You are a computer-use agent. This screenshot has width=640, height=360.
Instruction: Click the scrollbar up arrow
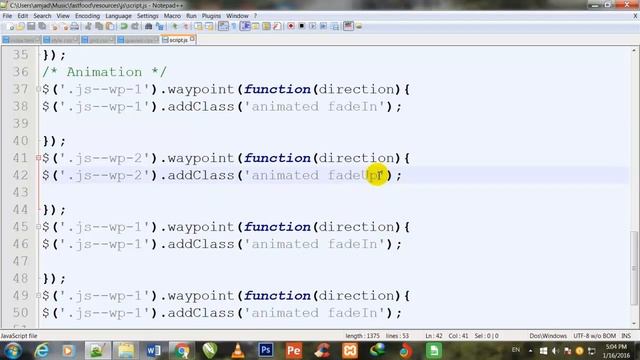click(x=634, y=51)
